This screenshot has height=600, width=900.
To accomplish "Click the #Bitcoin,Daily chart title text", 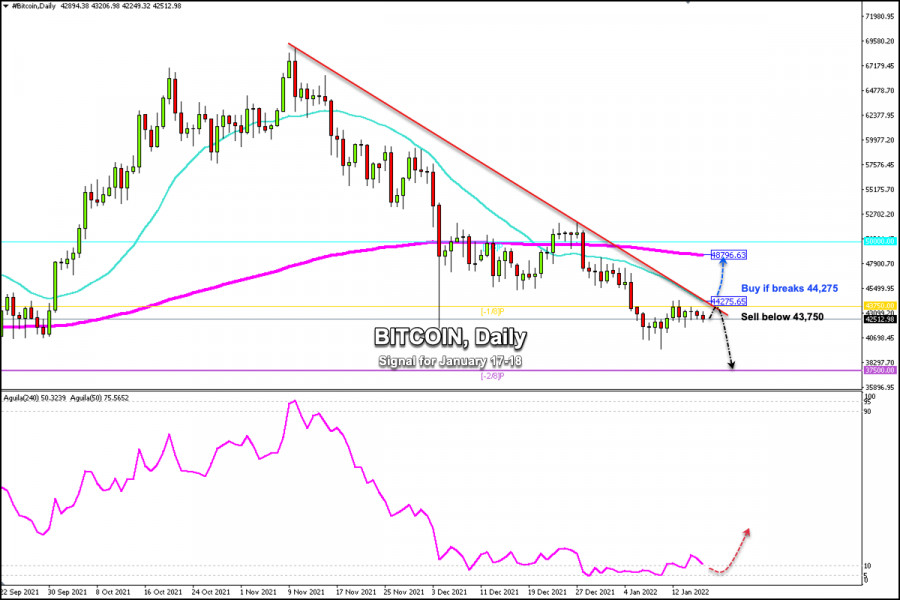I will 33,6.
